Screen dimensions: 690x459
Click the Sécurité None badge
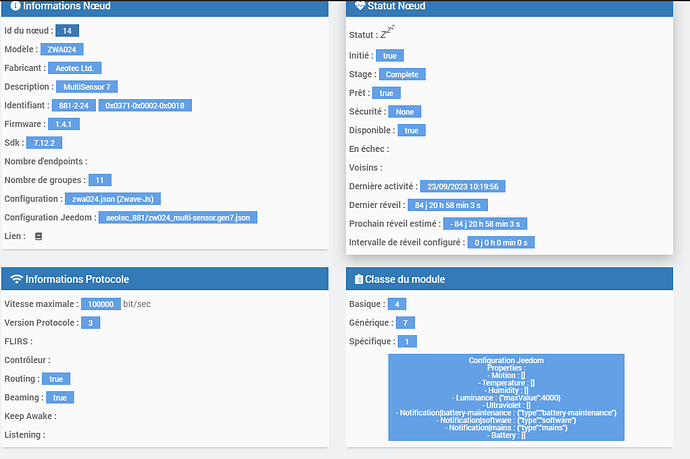(404, 112)
